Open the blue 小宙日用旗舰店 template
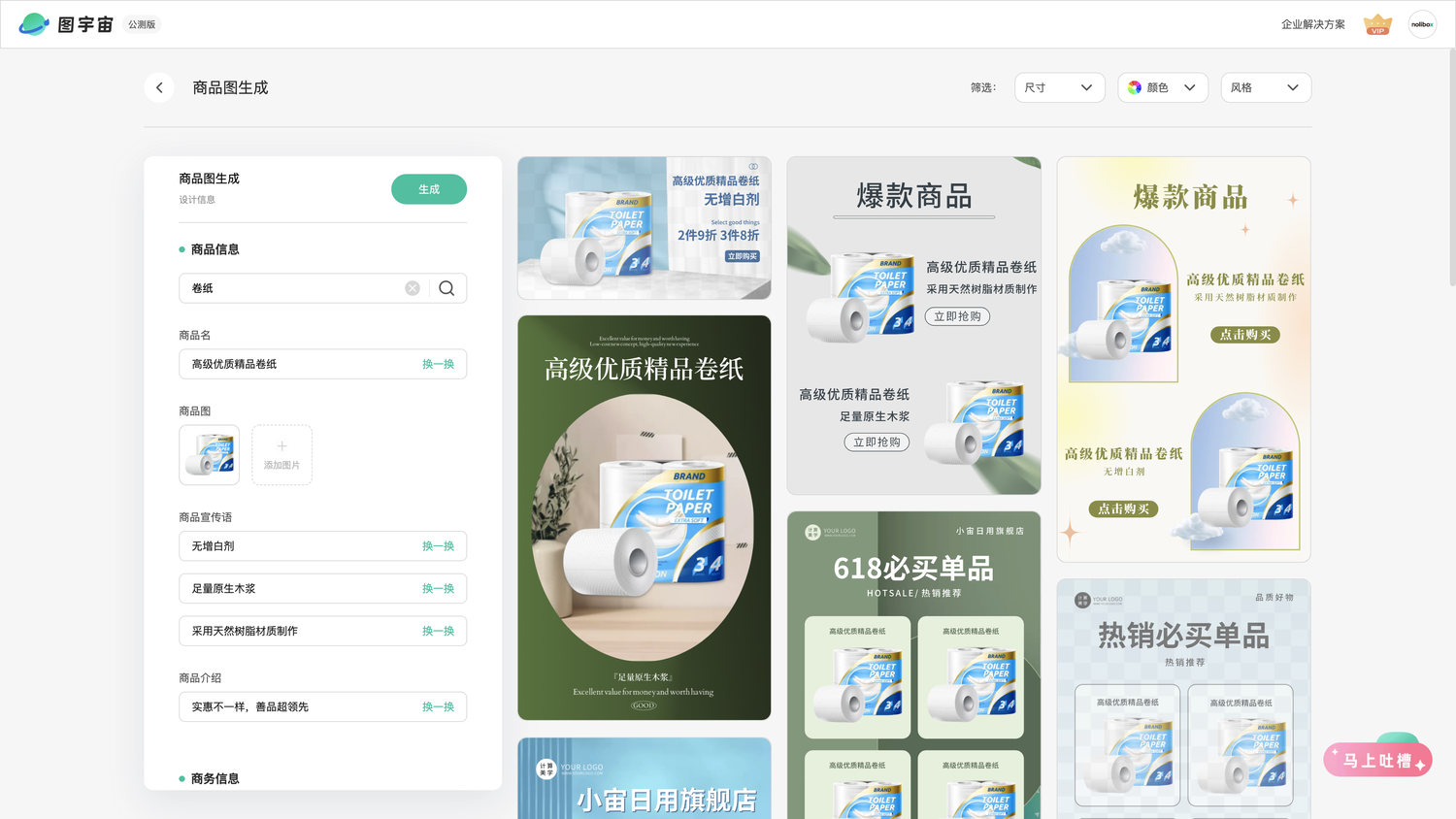This screenshot has width=1456, height=819. (645, 778)
